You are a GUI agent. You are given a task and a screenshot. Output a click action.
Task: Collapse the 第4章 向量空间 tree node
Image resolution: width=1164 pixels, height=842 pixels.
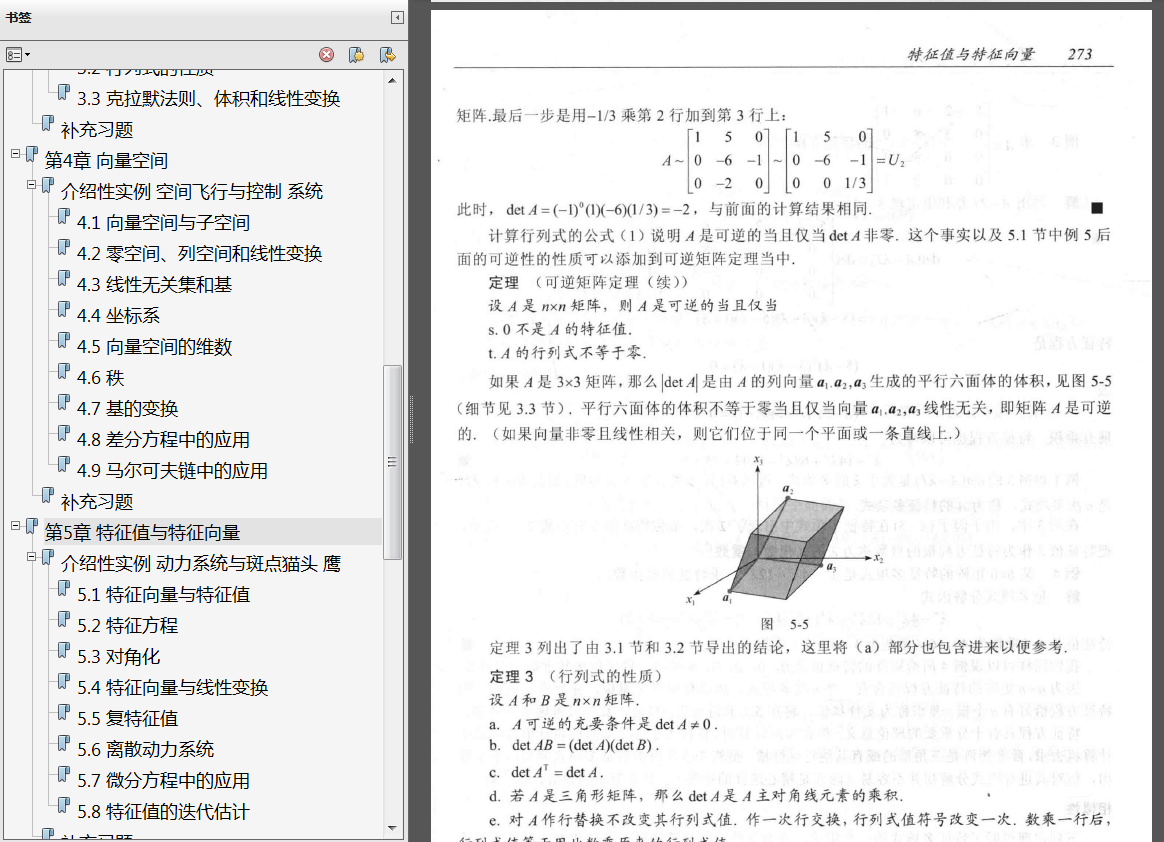pos(16,154)
